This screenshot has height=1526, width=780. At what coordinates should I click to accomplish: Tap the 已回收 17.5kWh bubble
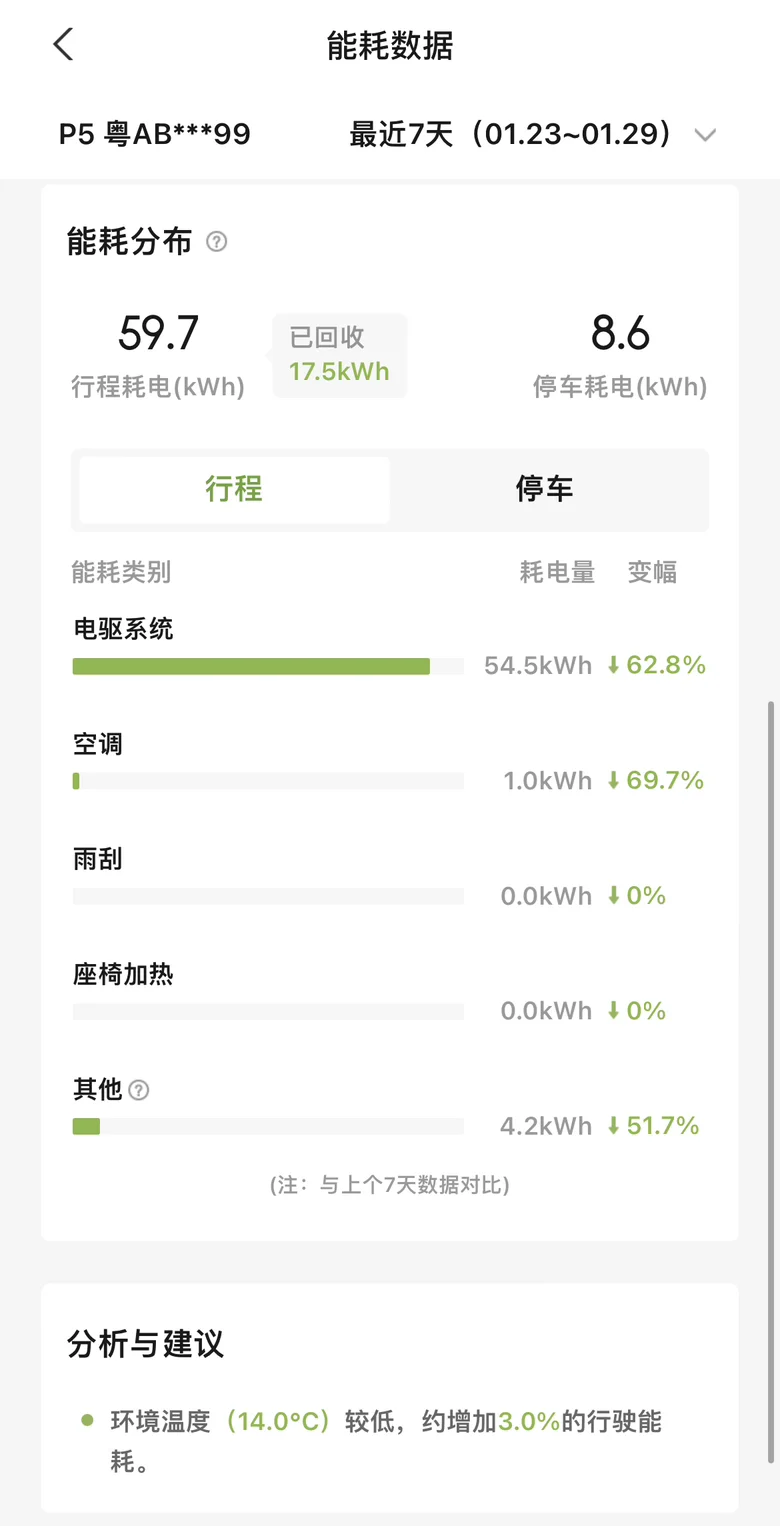pyautogui.click(x=339, y=355)
